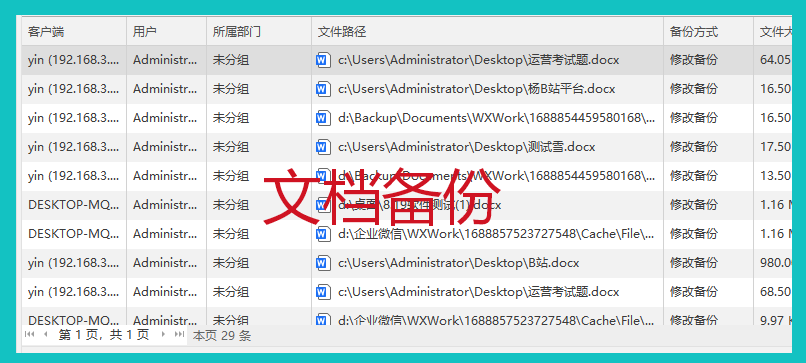Click yin client cell in 测试雪.docx row
The height and width of the screenshot is (363, 806).
click(74, 148)
